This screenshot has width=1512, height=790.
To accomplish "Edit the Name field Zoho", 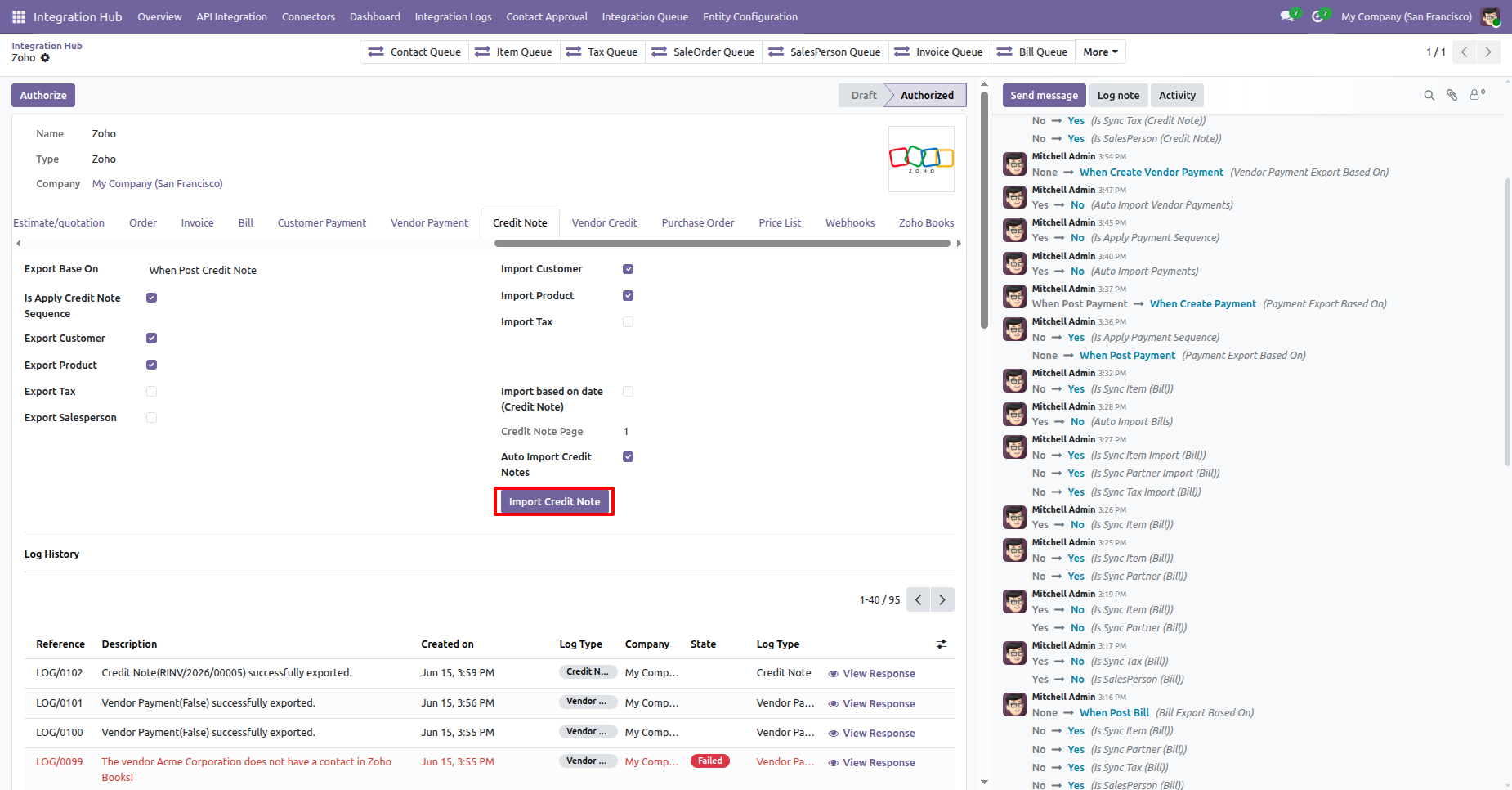I will click(x=104, y=133).
